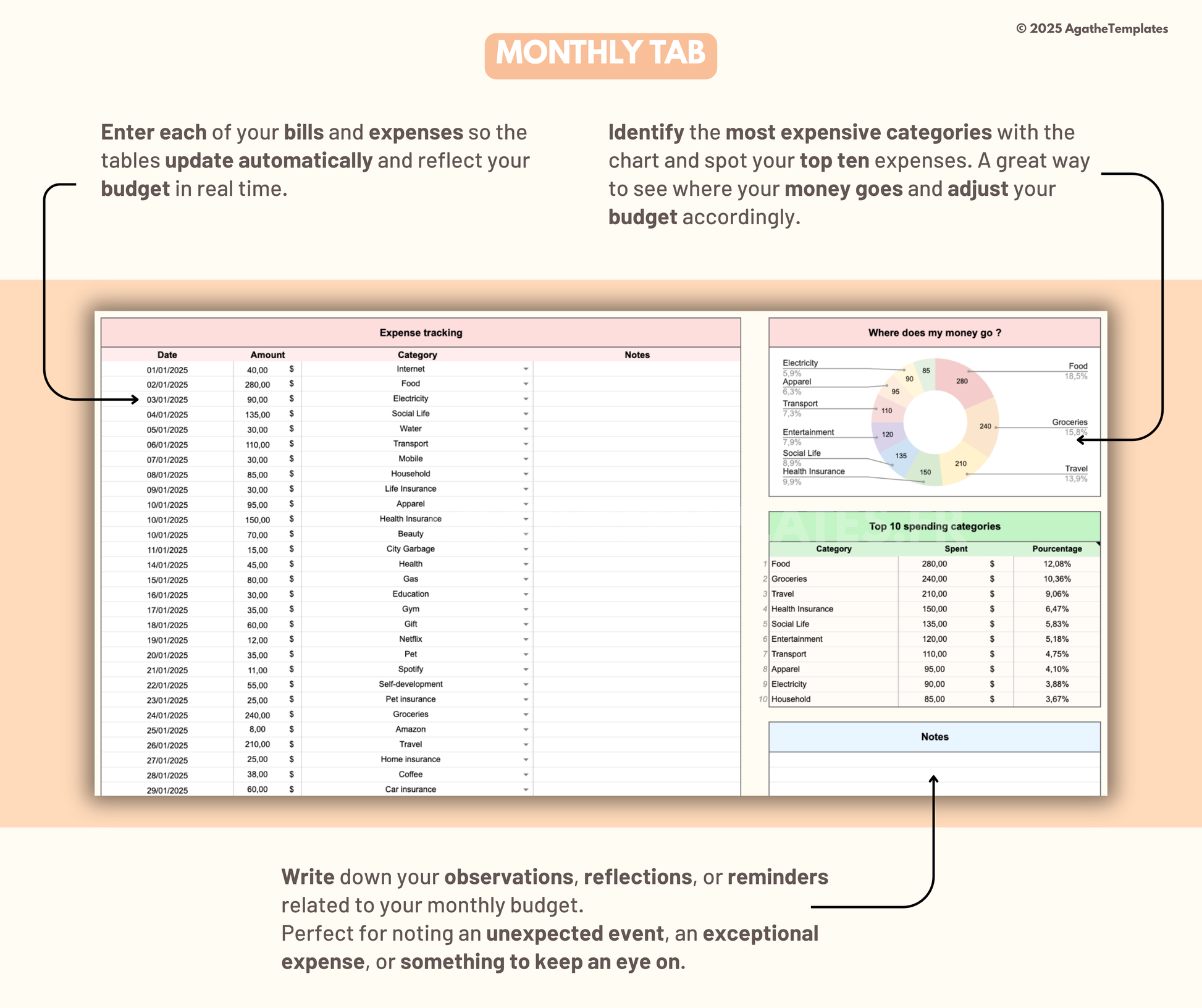Click the Top 10 spending categories header
Viewport: 1202px width, 1008px height.
pos(934,526)
